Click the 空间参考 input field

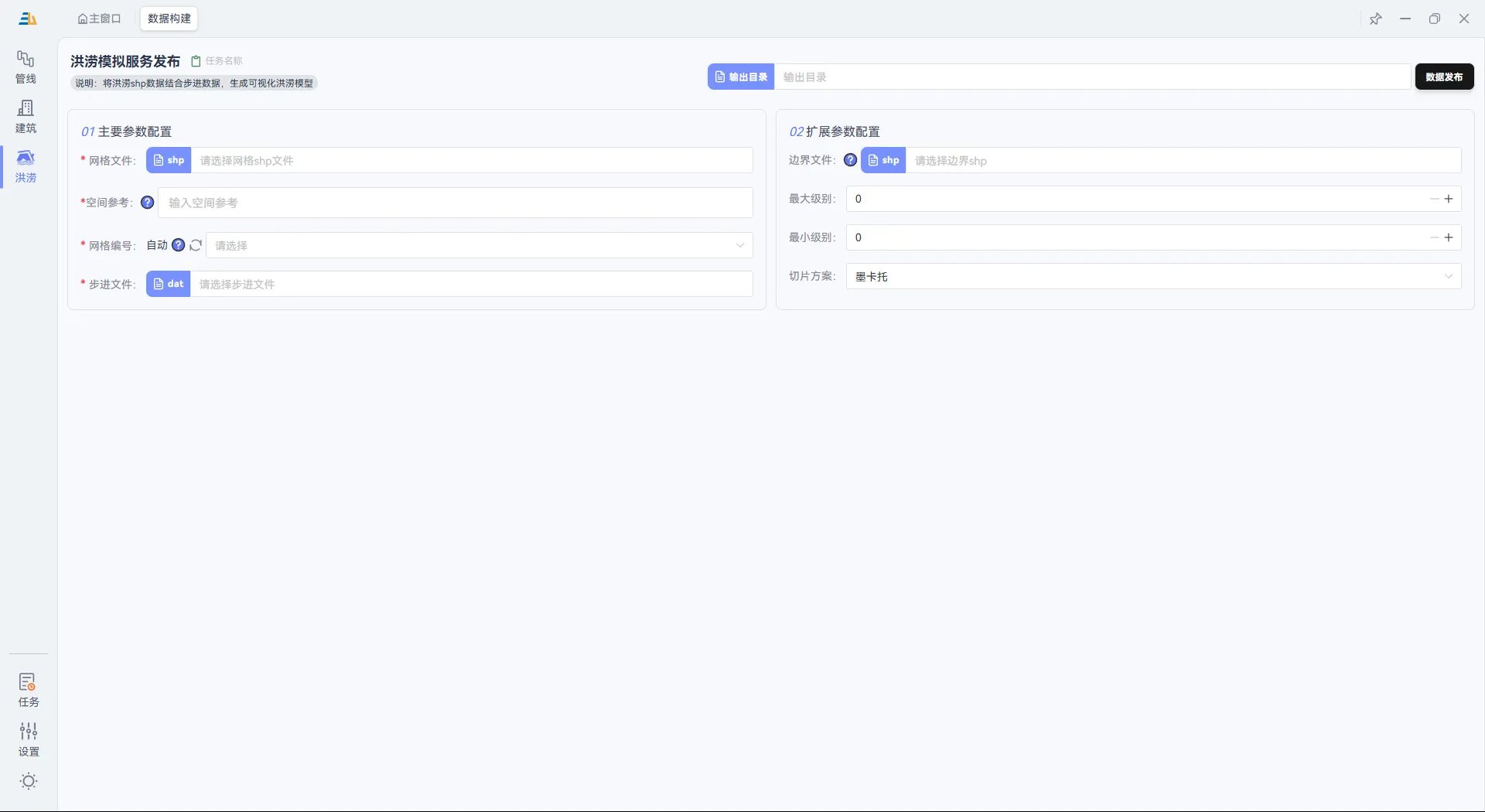(455, 203)
